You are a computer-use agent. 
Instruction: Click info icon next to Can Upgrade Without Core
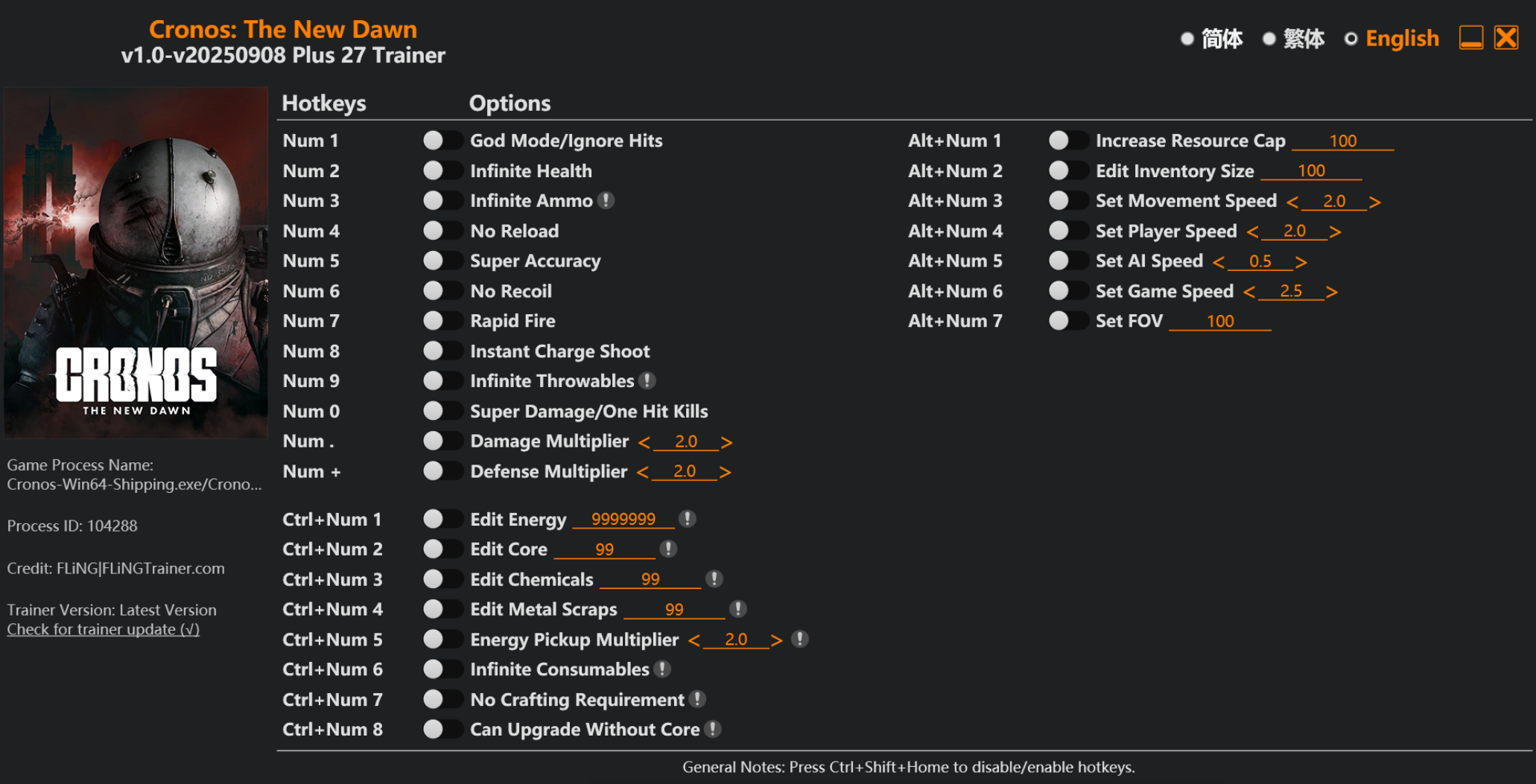[x=713, y=729]
